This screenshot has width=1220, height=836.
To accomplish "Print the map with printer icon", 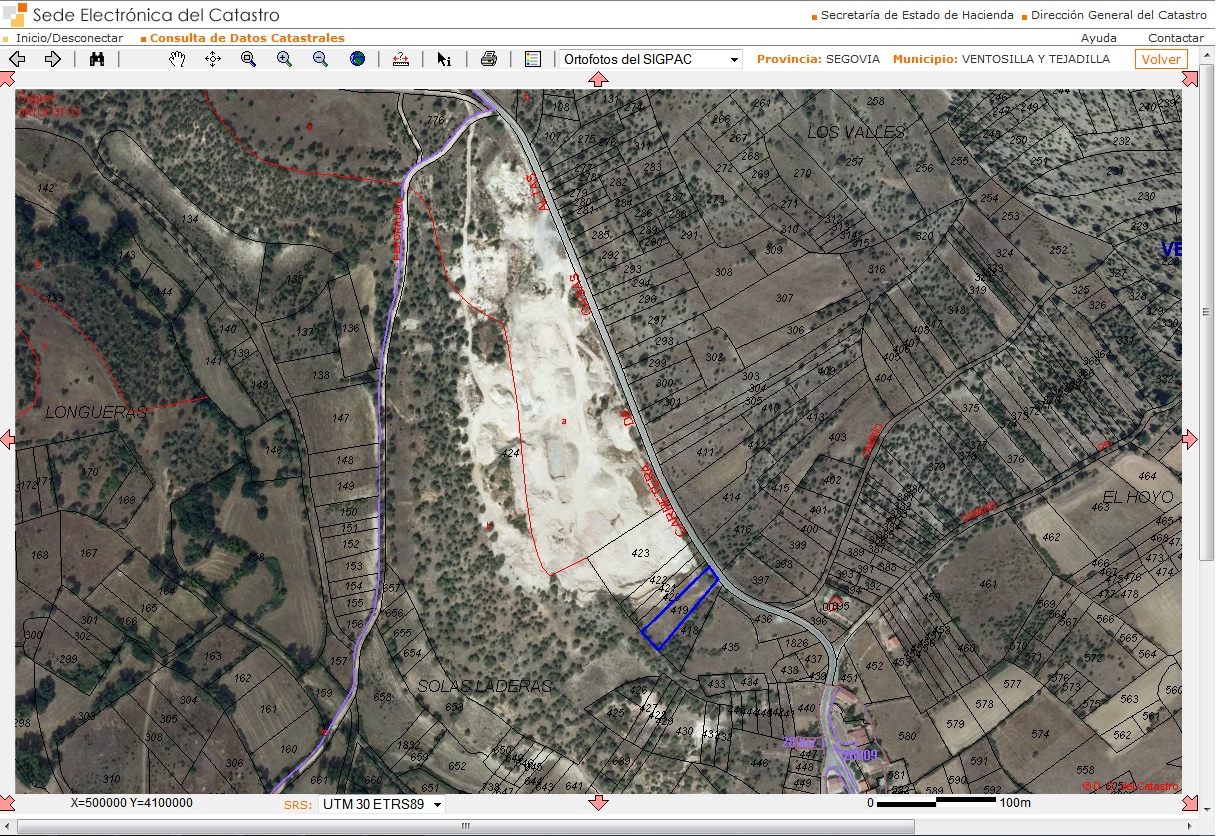I will pyautogui.click(x=489, y=59).
